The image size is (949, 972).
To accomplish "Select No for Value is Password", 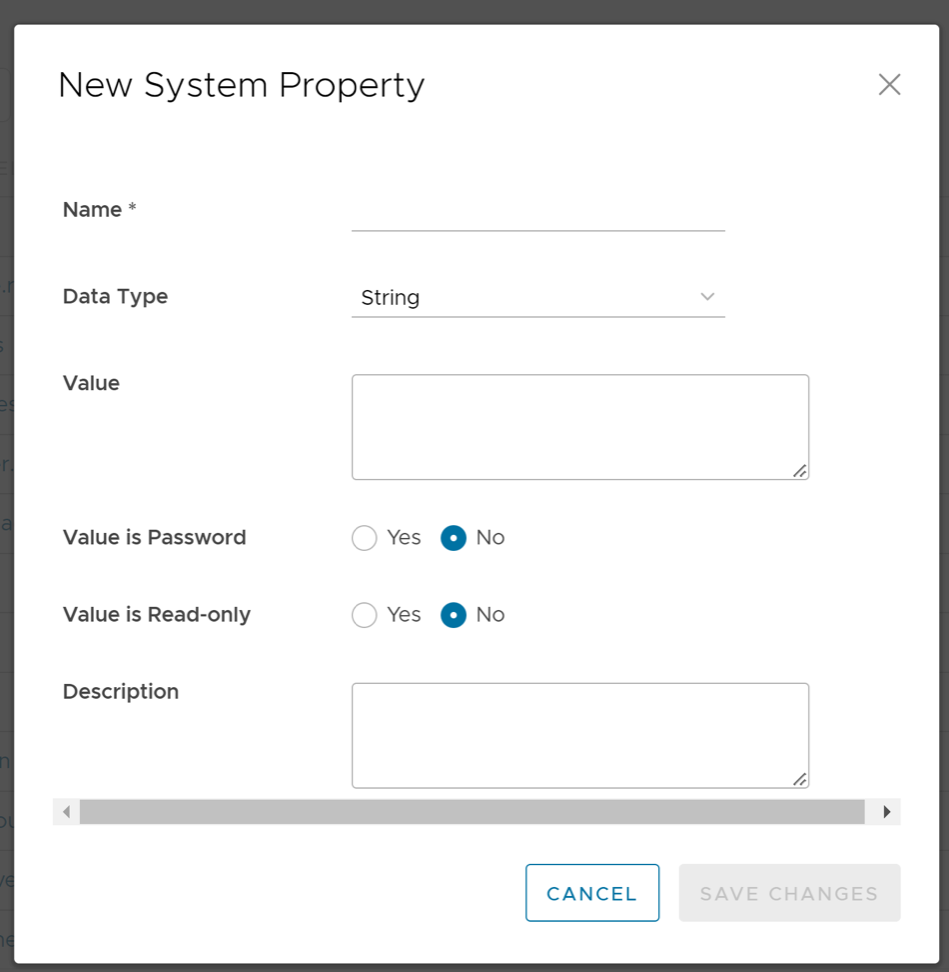I will tap(453, 538).
